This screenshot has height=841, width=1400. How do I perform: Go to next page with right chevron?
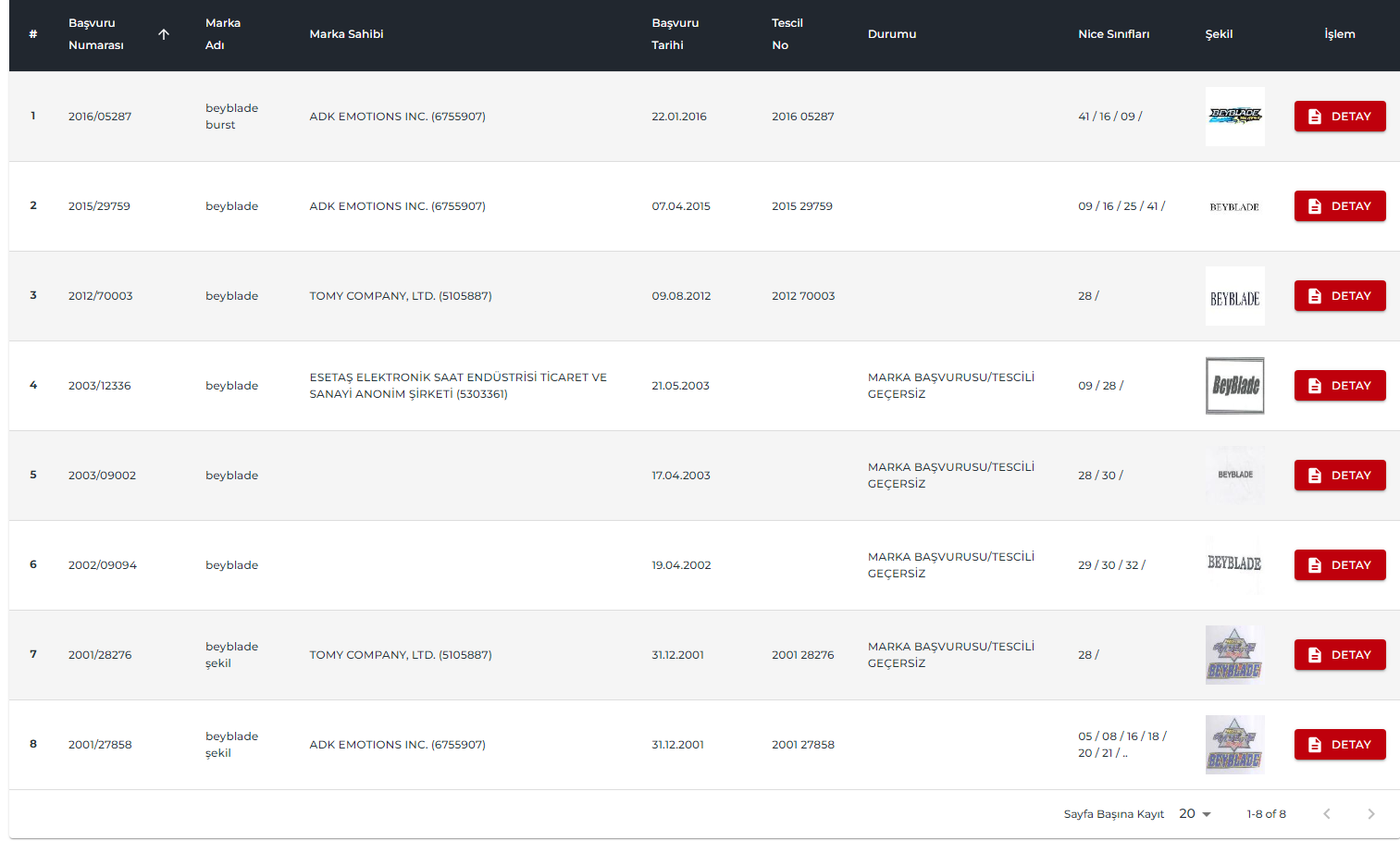(1371, 814)
